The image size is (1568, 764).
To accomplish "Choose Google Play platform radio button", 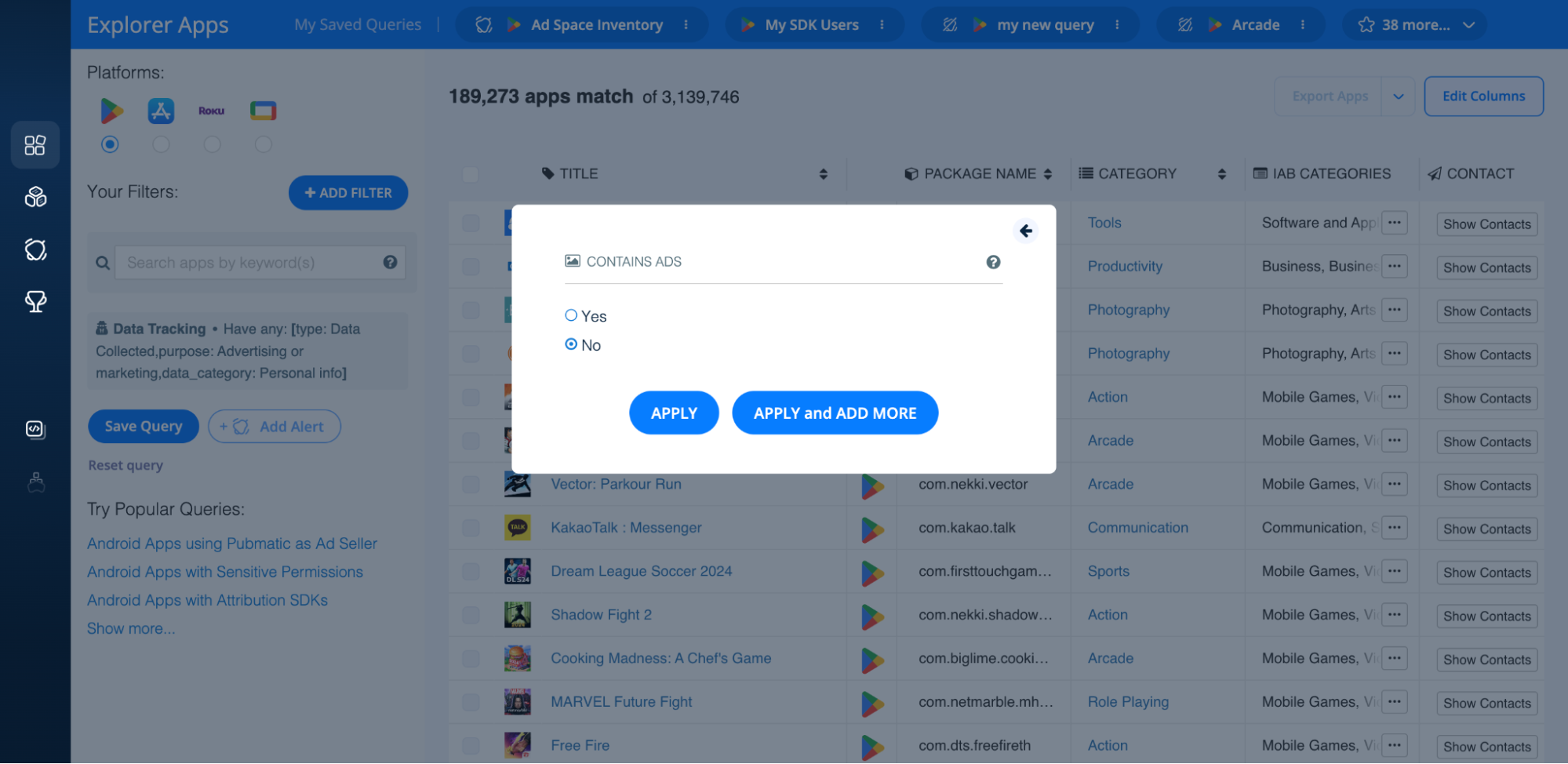I will point(110,144).
